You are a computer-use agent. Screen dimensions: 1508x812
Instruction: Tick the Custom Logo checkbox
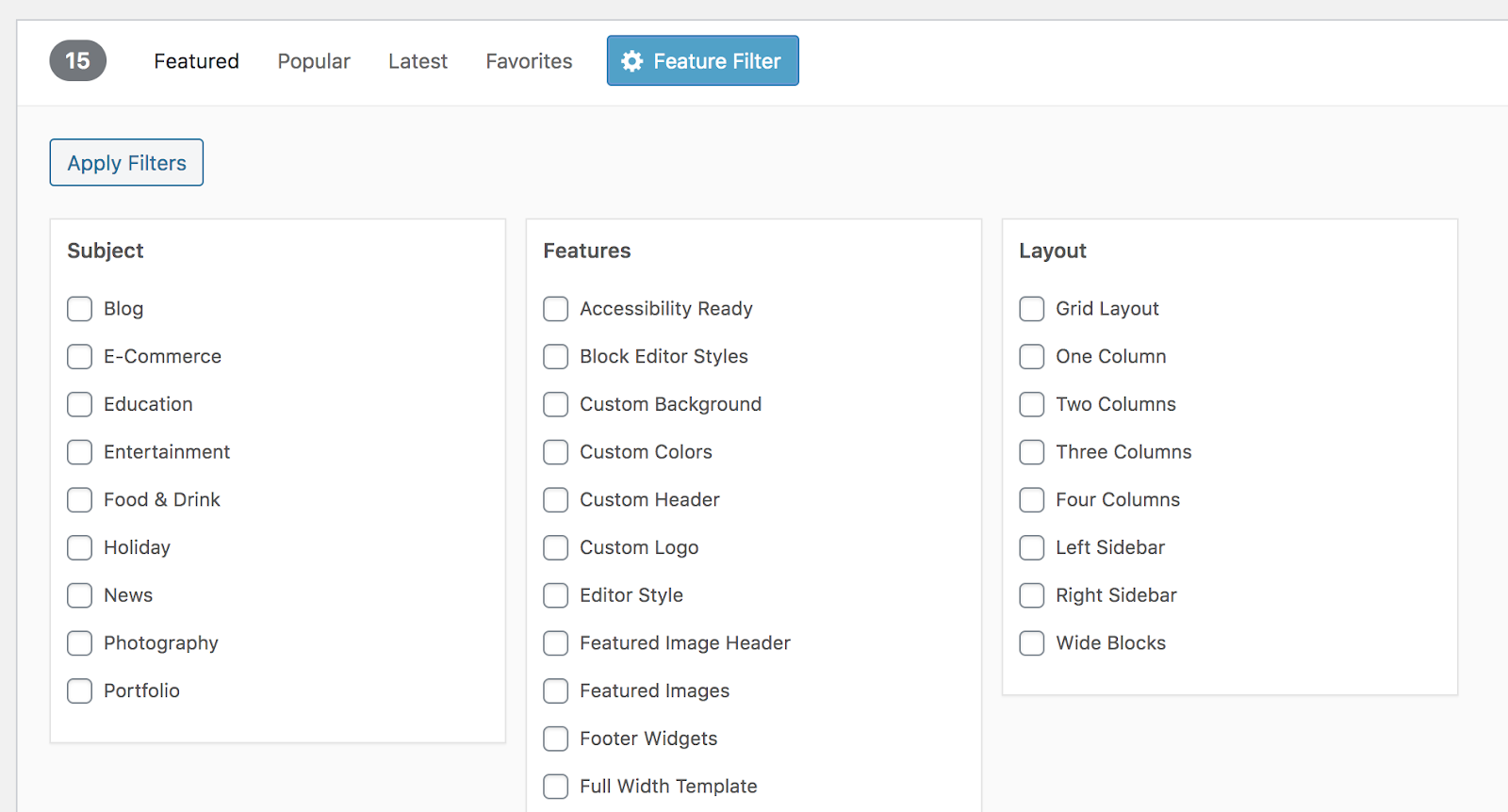(x=556, y=548)
